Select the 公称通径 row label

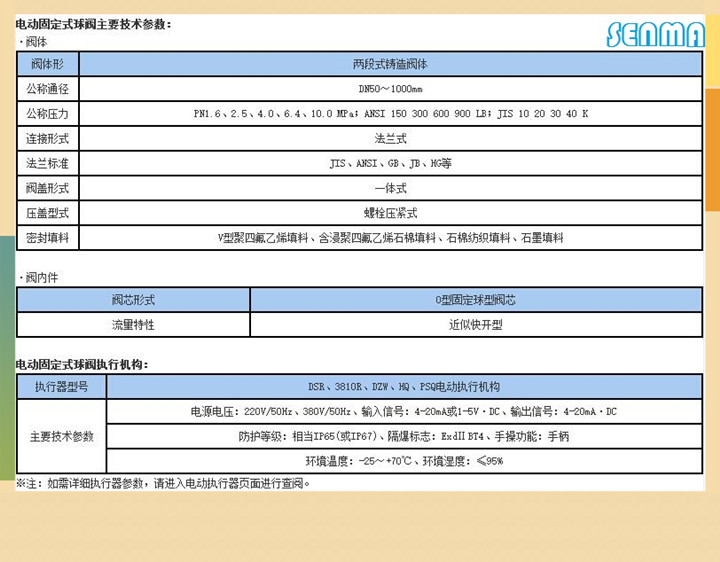tap(48, 89)
